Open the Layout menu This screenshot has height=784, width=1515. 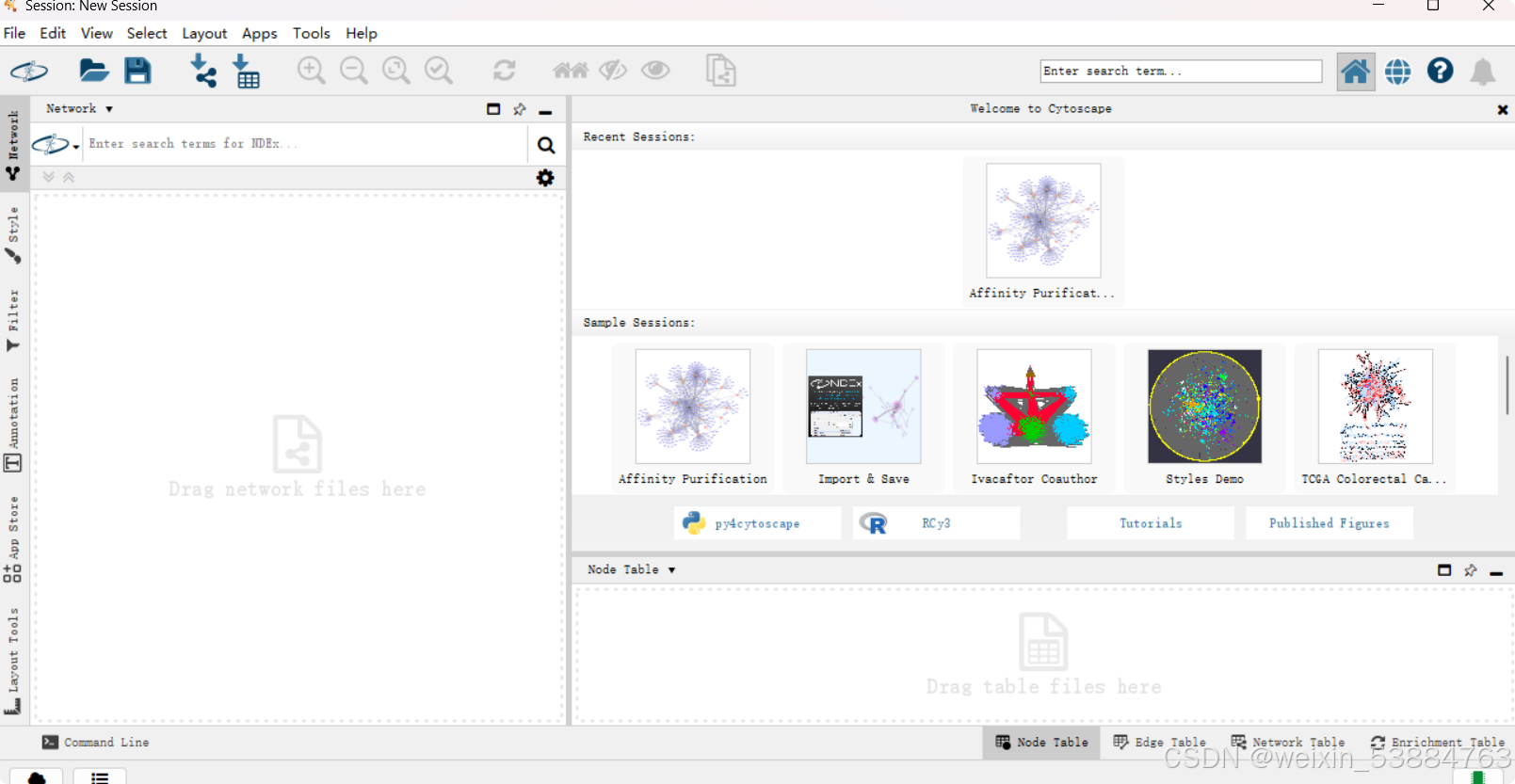click(204, 33)
